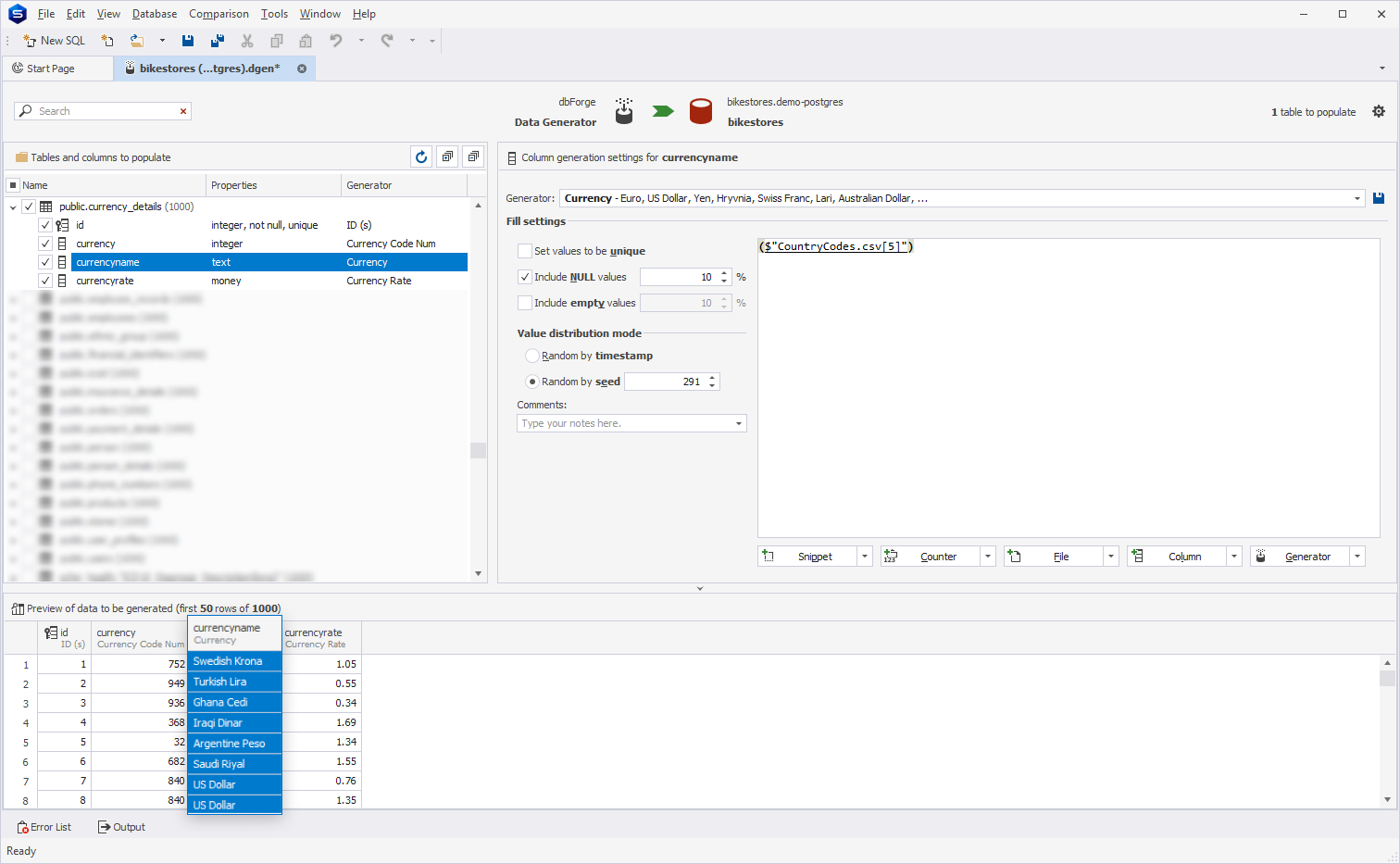Open the Edit menu

coord(76,14)
